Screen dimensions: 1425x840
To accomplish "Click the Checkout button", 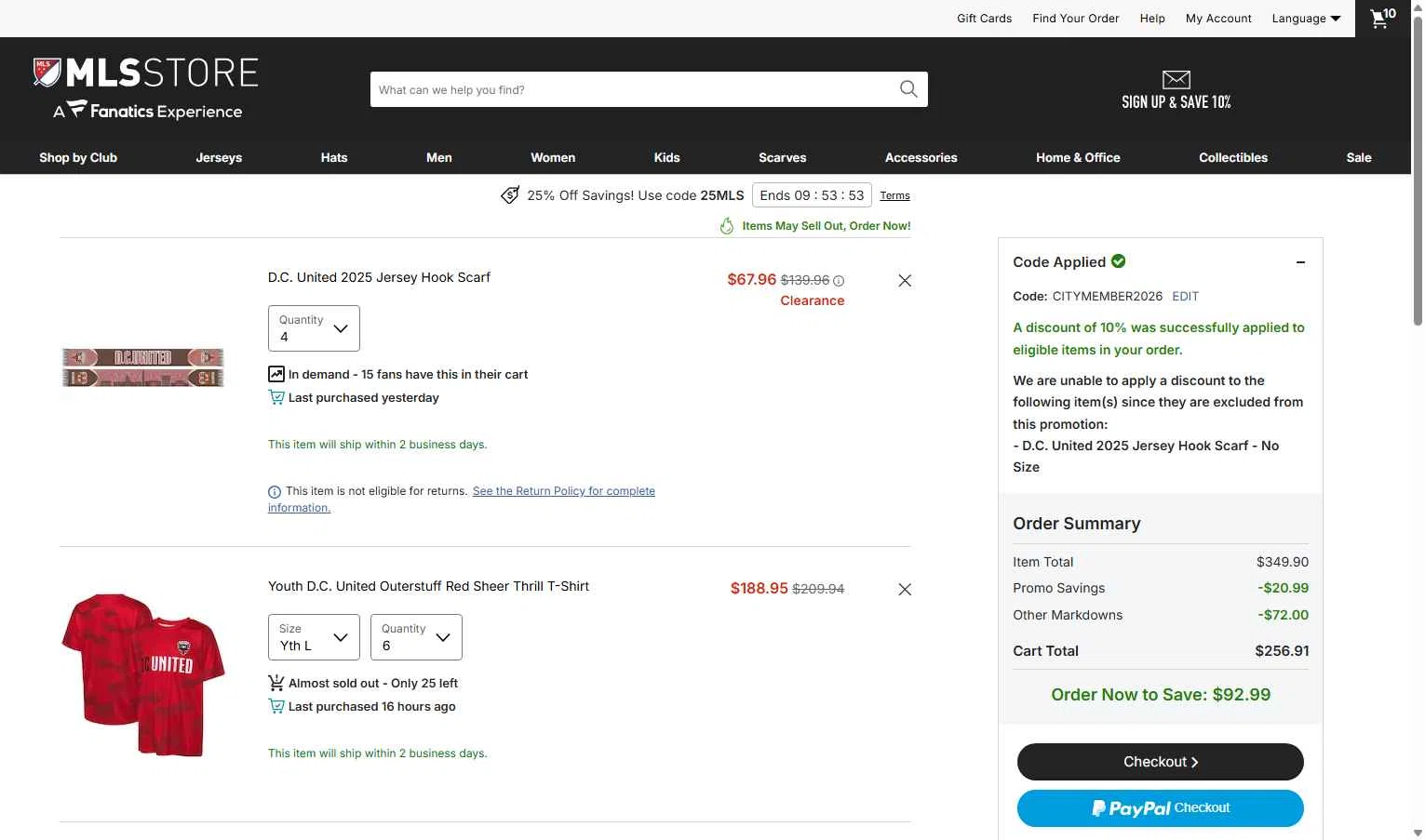I will pos(1161,762).
